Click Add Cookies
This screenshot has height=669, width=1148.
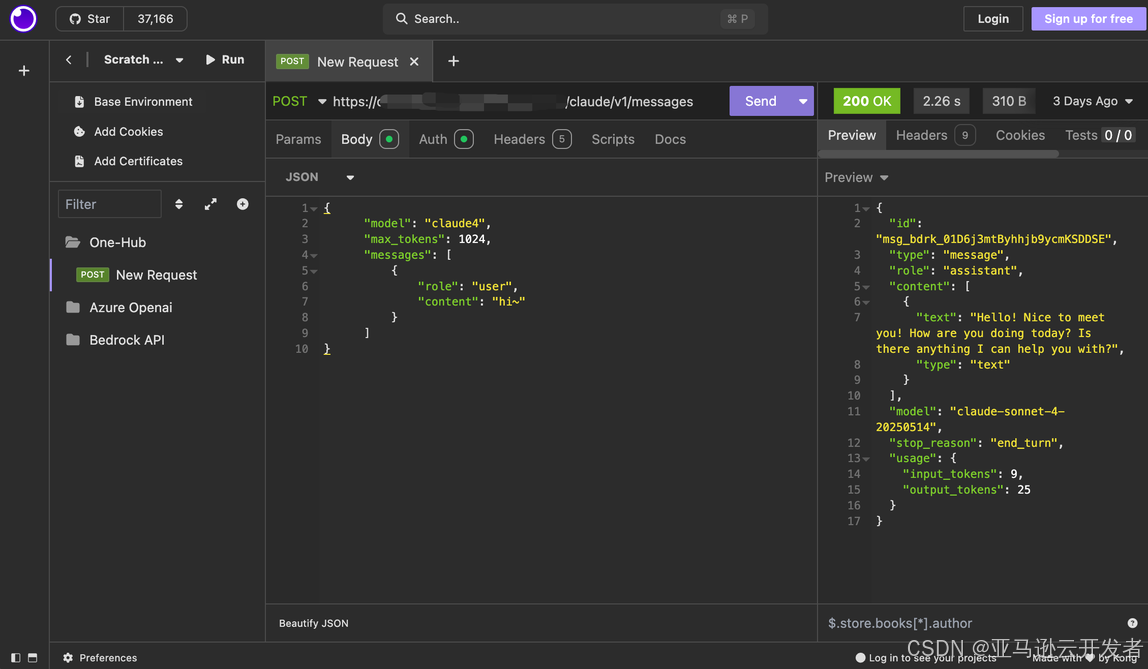pyautogui.click(x=119, y=132)
